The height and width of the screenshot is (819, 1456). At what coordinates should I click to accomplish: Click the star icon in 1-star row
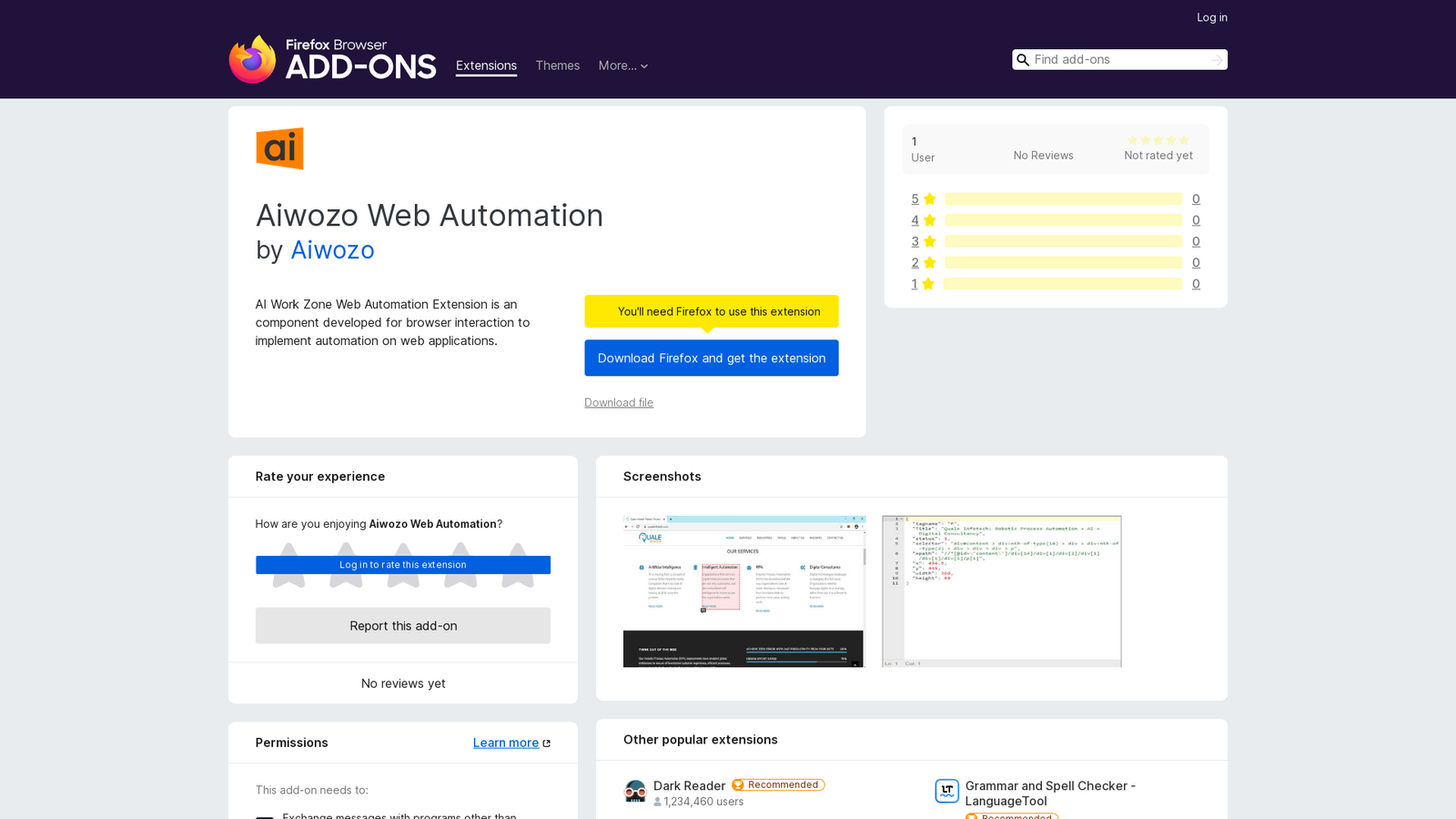(x=928, y=284)
